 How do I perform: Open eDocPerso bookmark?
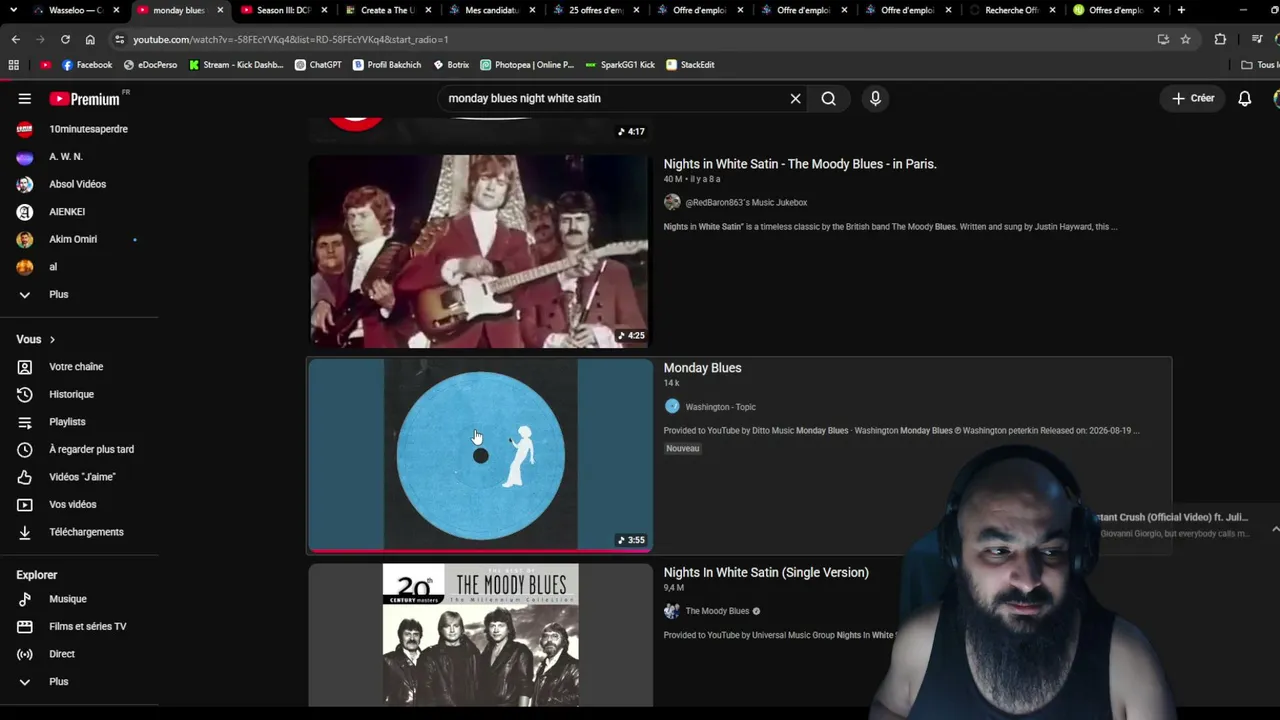point(150,65)
